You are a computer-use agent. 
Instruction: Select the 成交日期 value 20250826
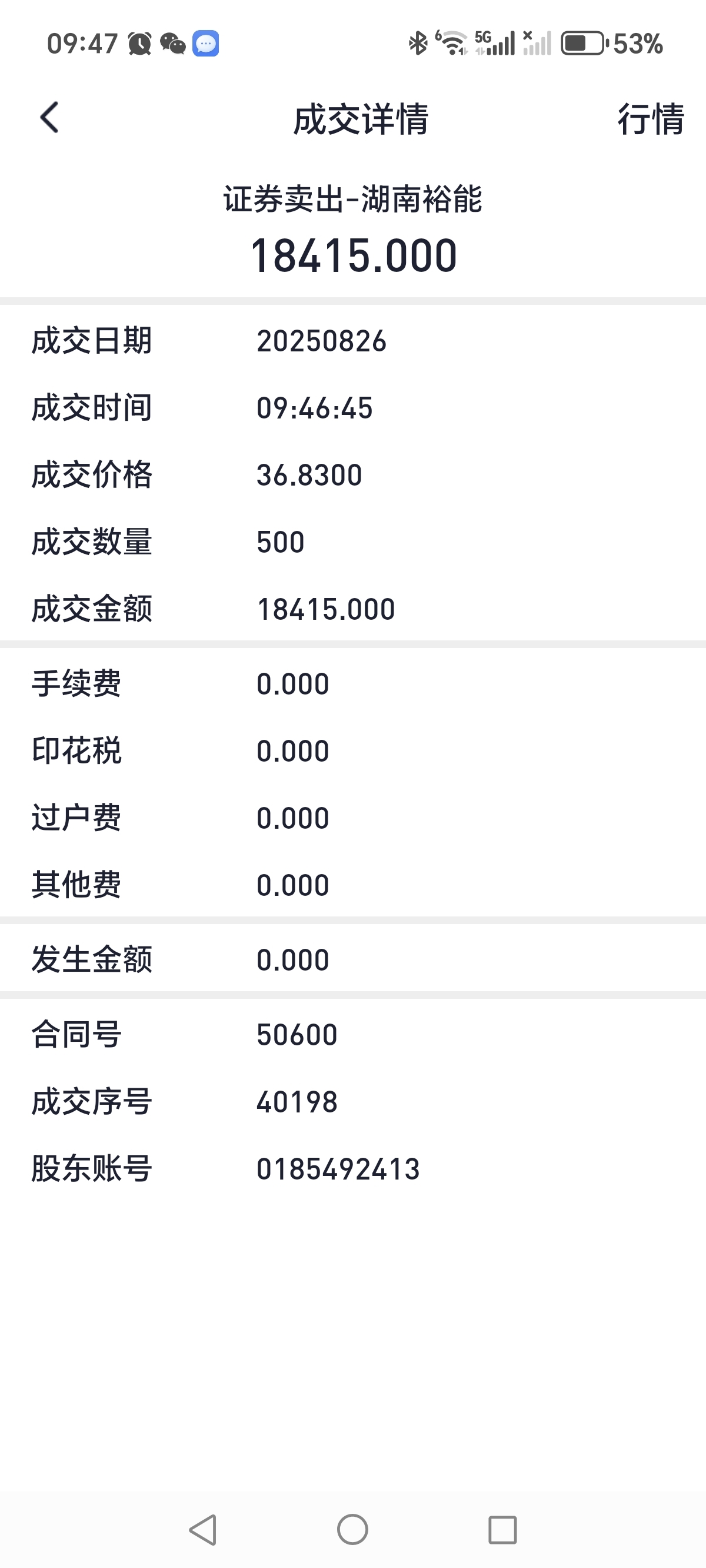[321, 341]
